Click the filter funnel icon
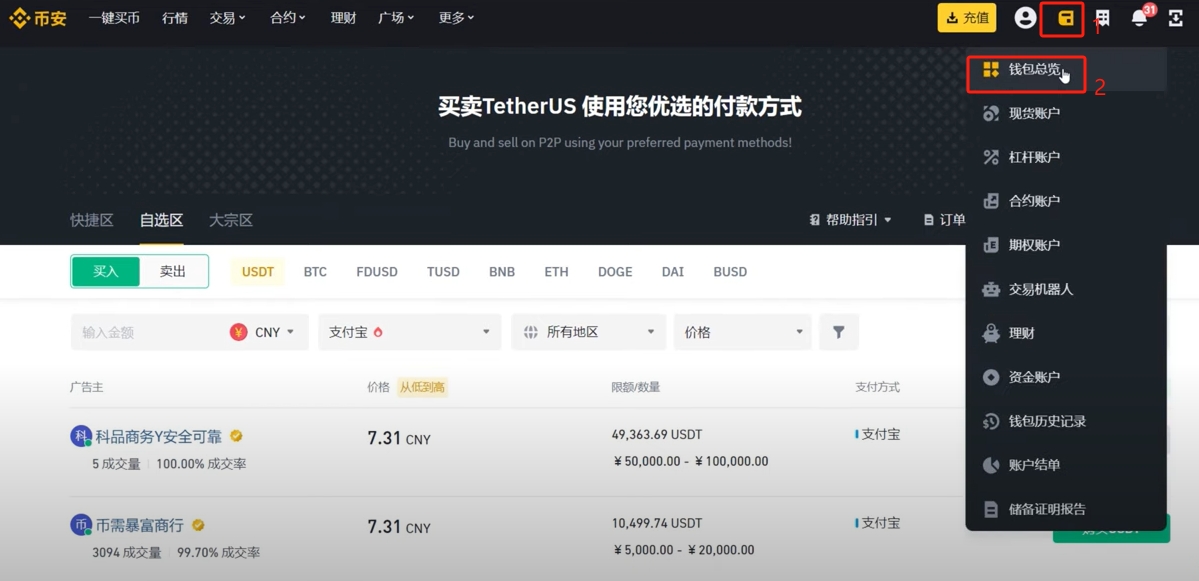Viewport: 1199px width, 581px height. 839,332
